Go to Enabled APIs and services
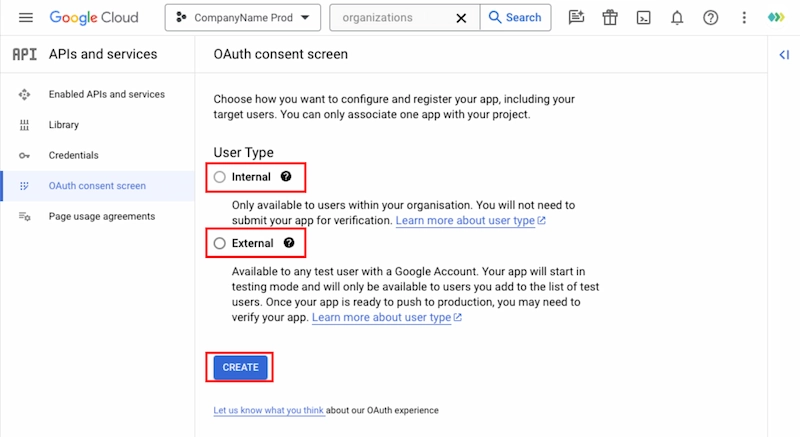 [106, 94]
